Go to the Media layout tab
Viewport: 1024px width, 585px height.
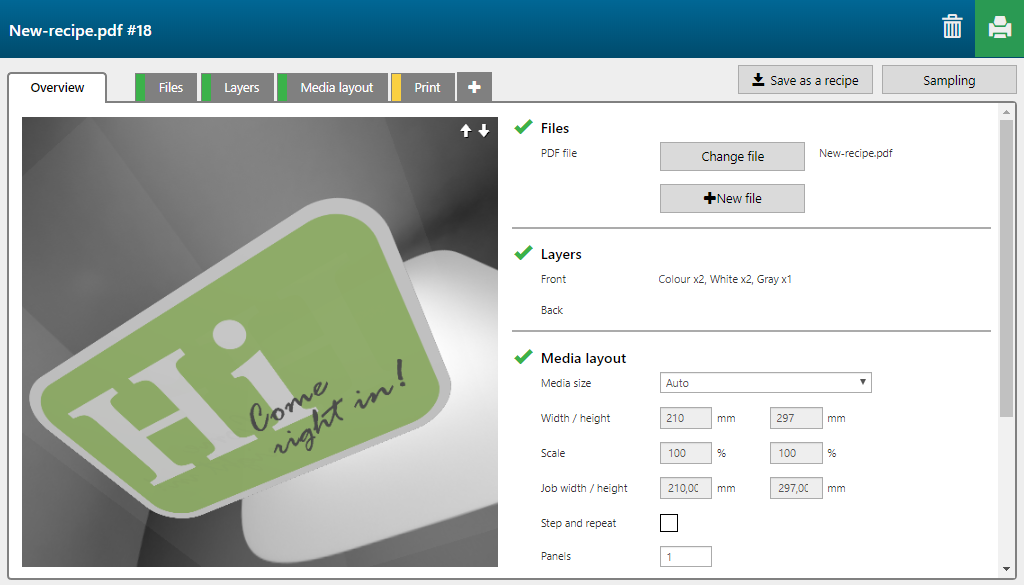pyautogui.click(x=332, y=87)
